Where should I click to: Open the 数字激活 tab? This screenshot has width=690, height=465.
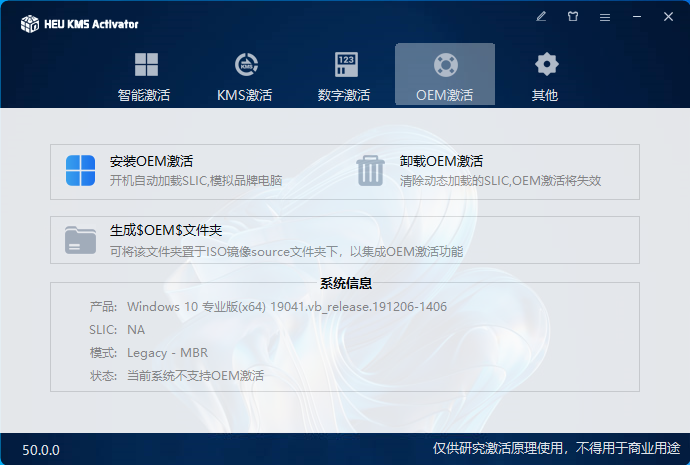(345, 76)
